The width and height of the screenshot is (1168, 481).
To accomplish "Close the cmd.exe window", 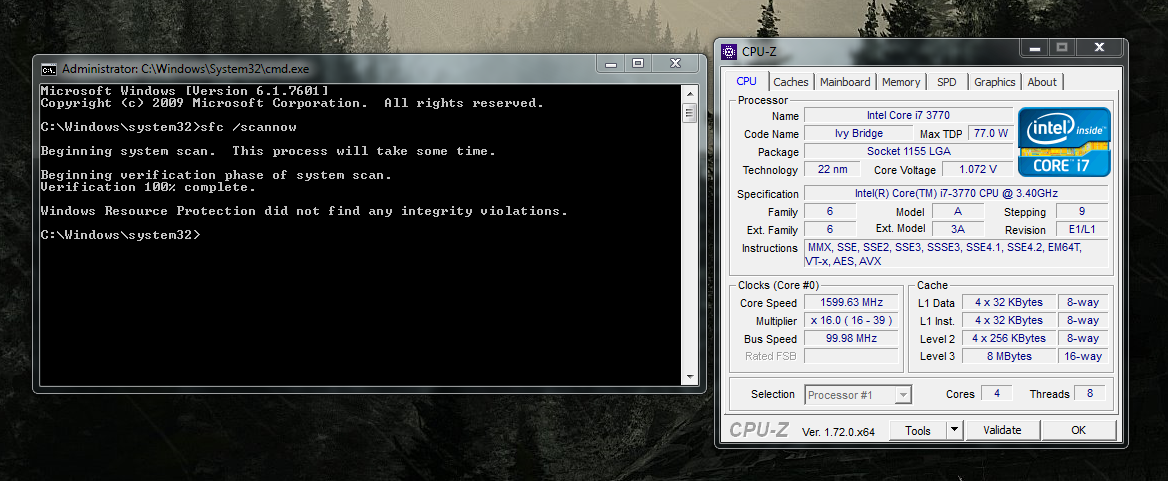I will click(x=675, y=64).
